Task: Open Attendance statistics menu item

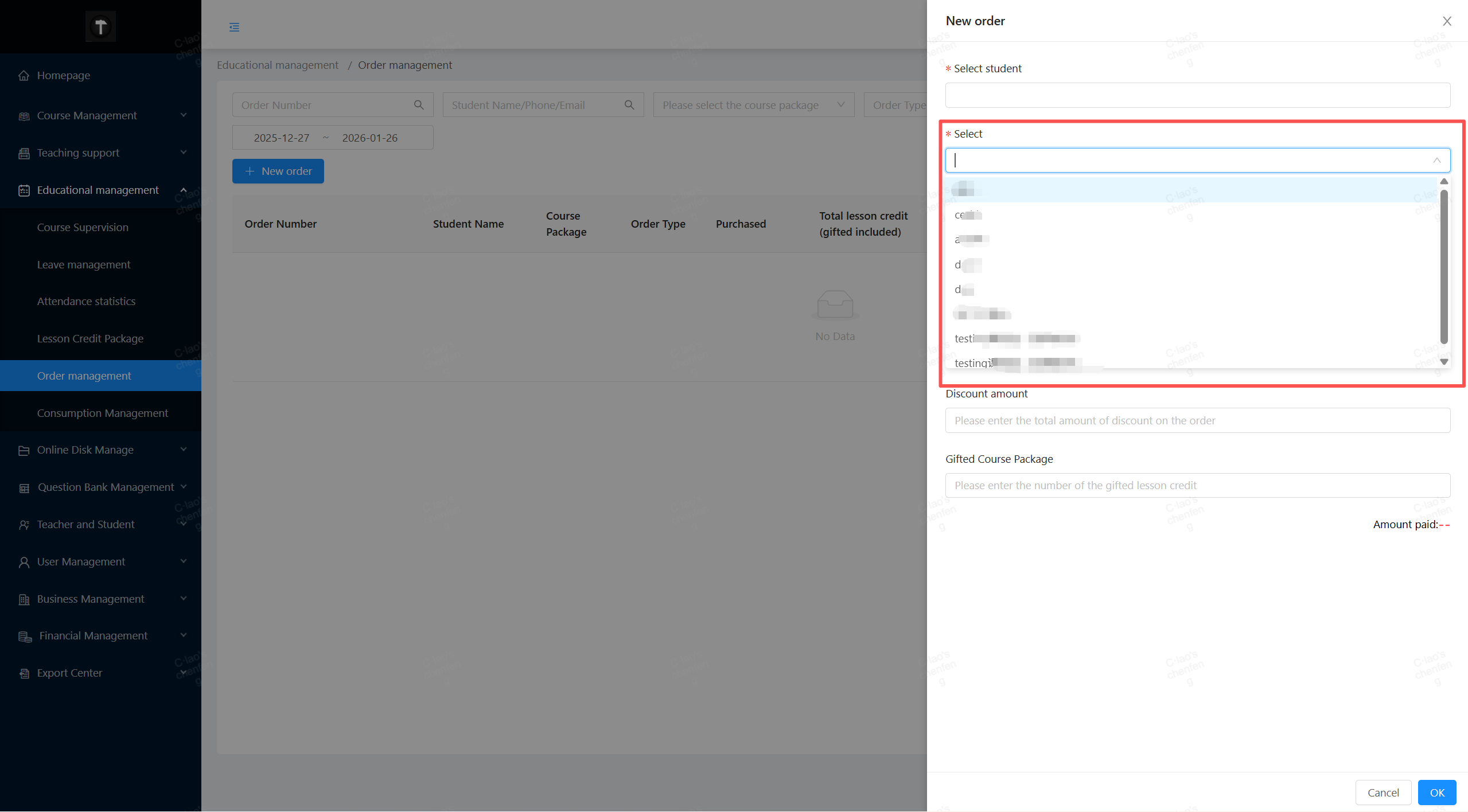Action: [86, 301]
